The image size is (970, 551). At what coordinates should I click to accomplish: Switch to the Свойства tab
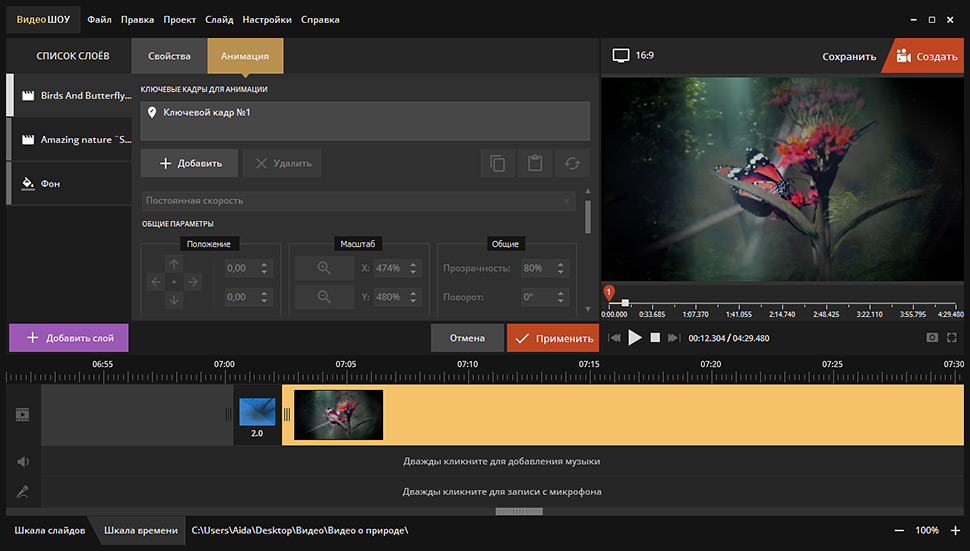(x=169, y=56)
